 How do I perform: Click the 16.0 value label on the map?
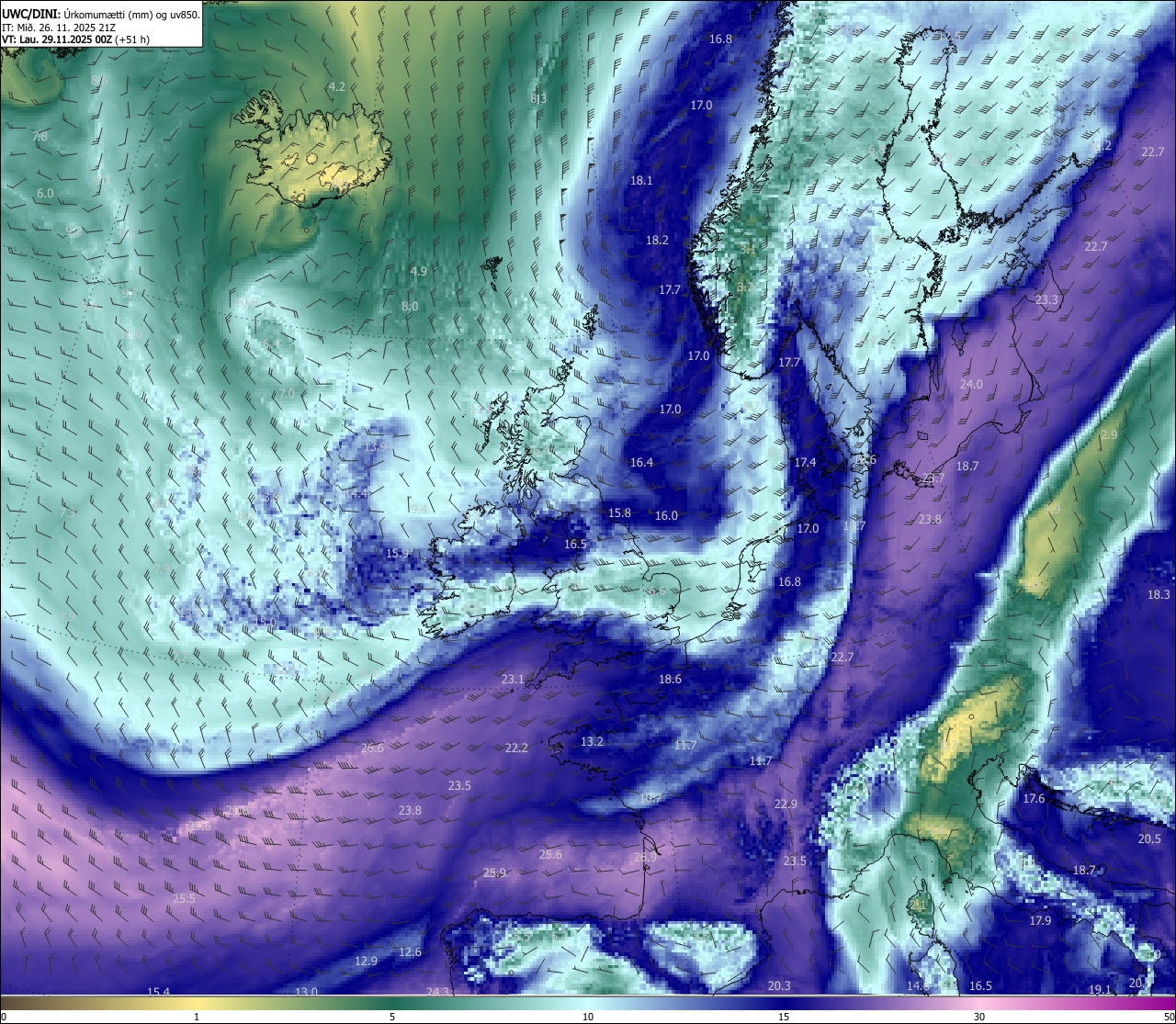pyautogui.click(x=666, y=515)
